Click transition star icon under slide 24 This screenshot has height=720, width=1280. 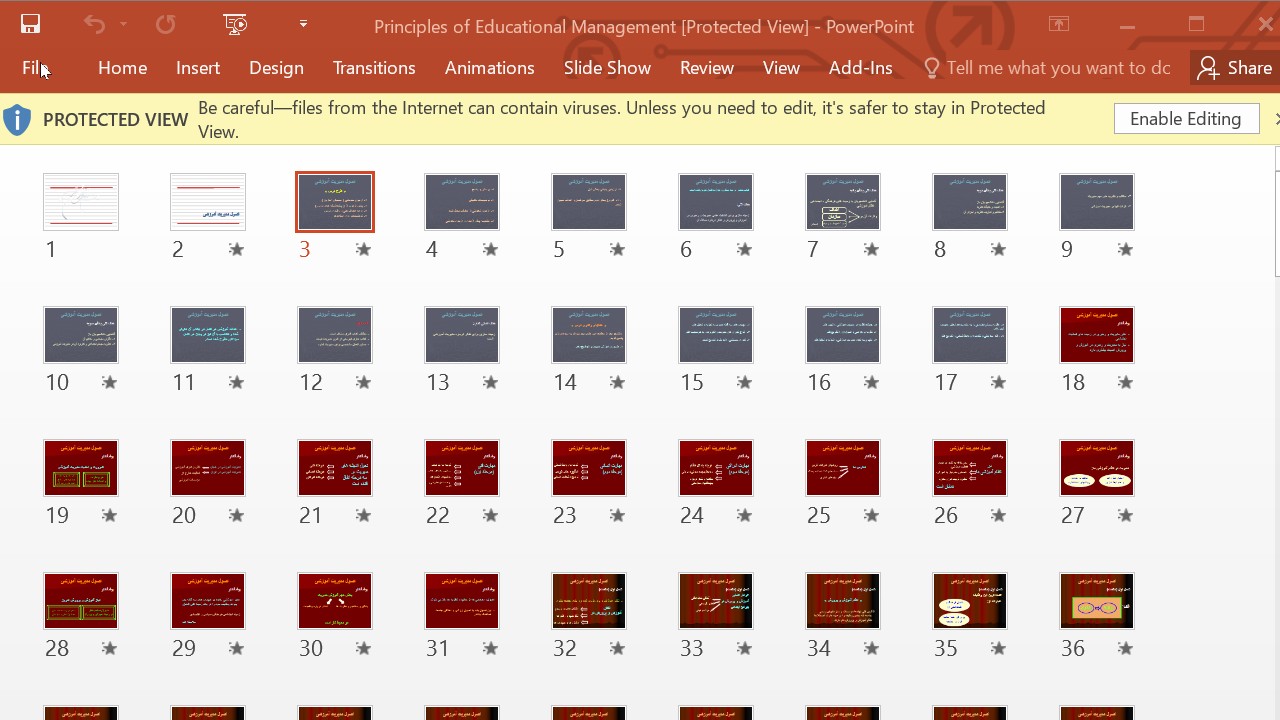744,515
